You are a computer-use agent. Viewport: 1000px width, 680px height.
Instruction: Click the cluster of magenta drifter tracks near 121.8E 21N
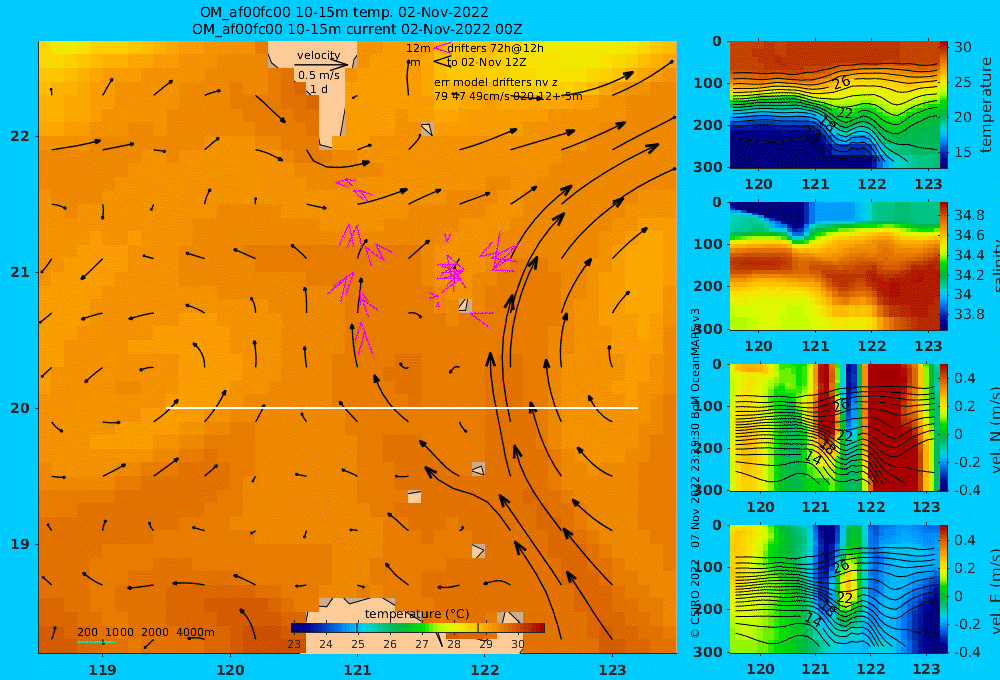[451, 272]
